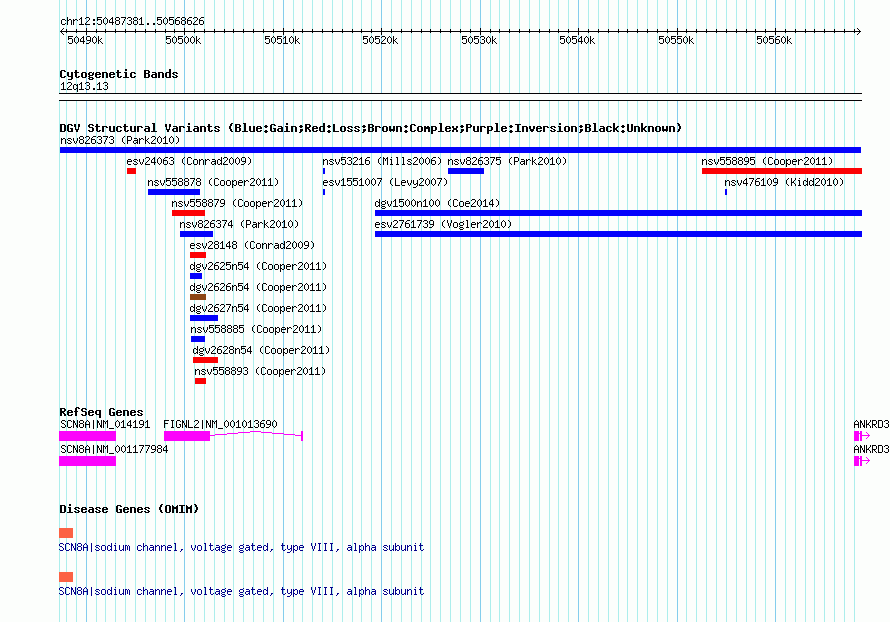The height and width of the screenshot is (622, 890).
Task: Open dgv1500n100 (Coe2014) variant label
Action: point(437,203)
